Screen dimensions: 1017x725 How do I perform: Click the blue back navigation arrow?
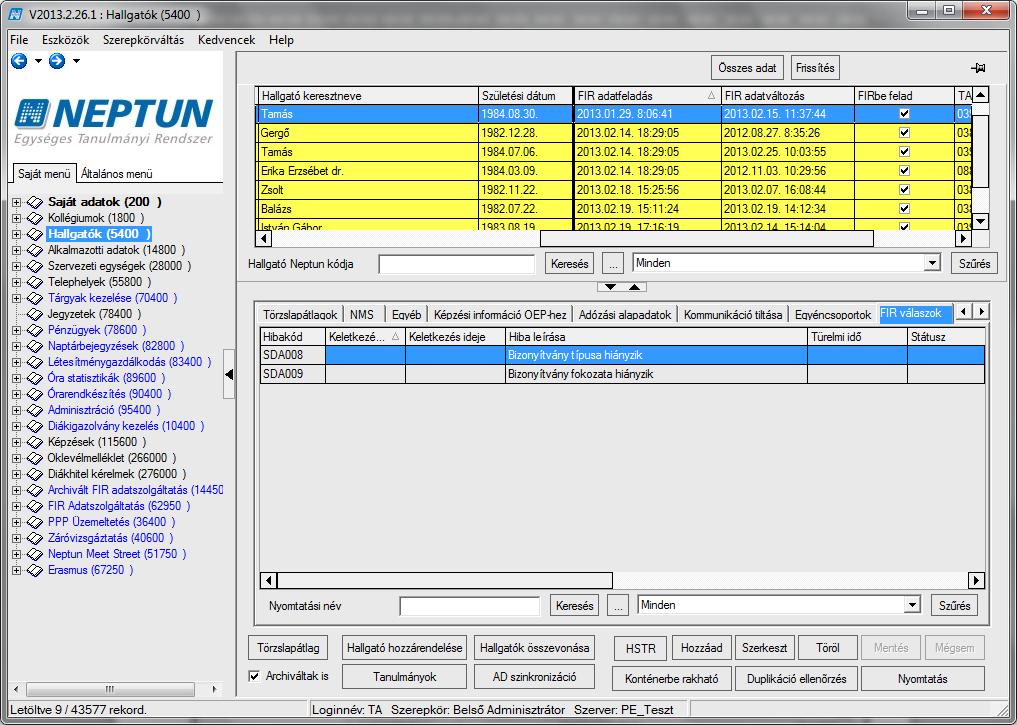tap(19, 61)
